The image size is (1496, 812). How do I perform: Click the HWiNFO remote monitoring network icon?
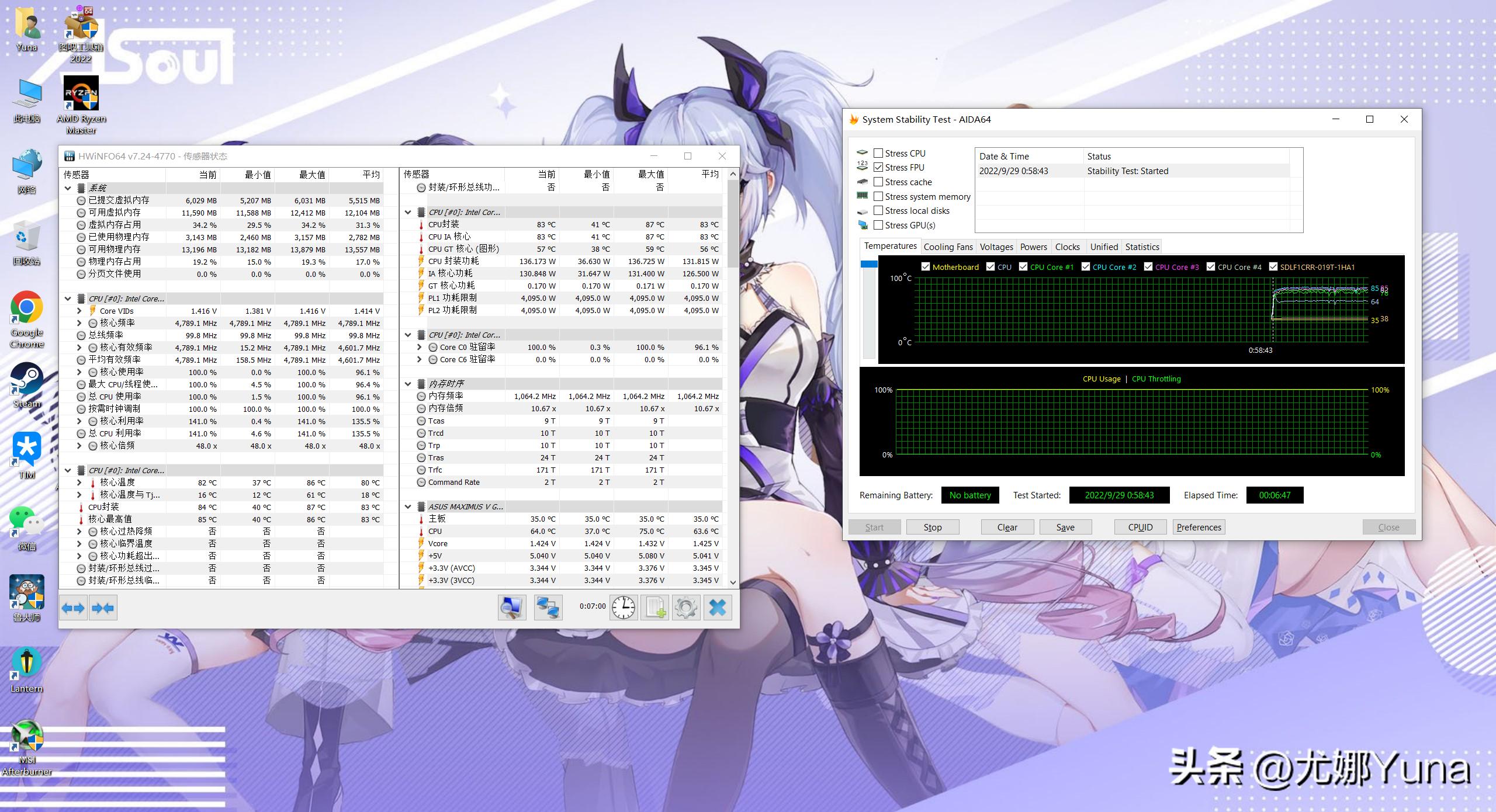(x=548, y=608)
